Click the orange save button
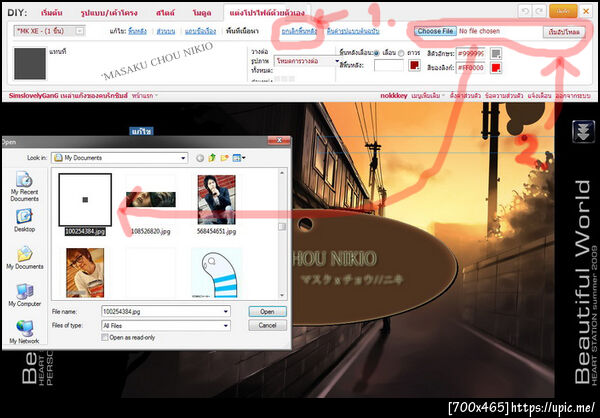This screenshot has width=600, height=418. 563,11
